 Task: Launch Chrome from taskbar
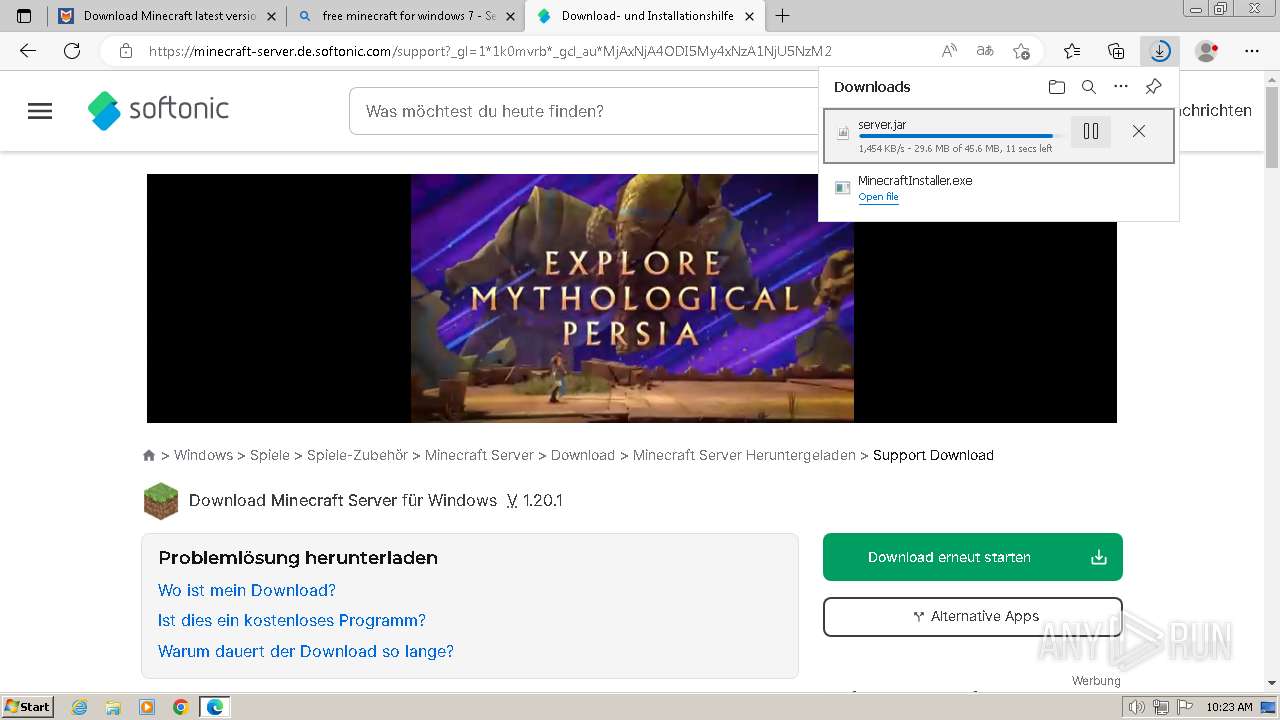click(x=181, y=707)
